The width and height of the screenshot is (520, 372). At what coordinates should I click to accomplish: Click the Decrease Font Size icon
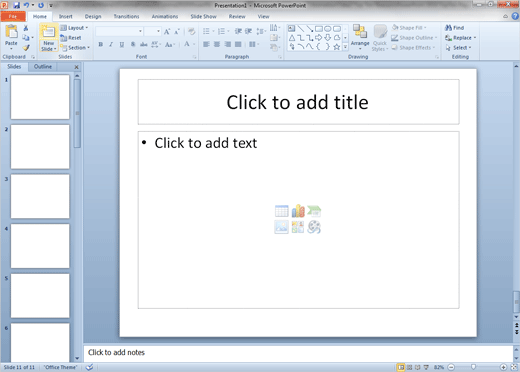[x=177, y=32]
